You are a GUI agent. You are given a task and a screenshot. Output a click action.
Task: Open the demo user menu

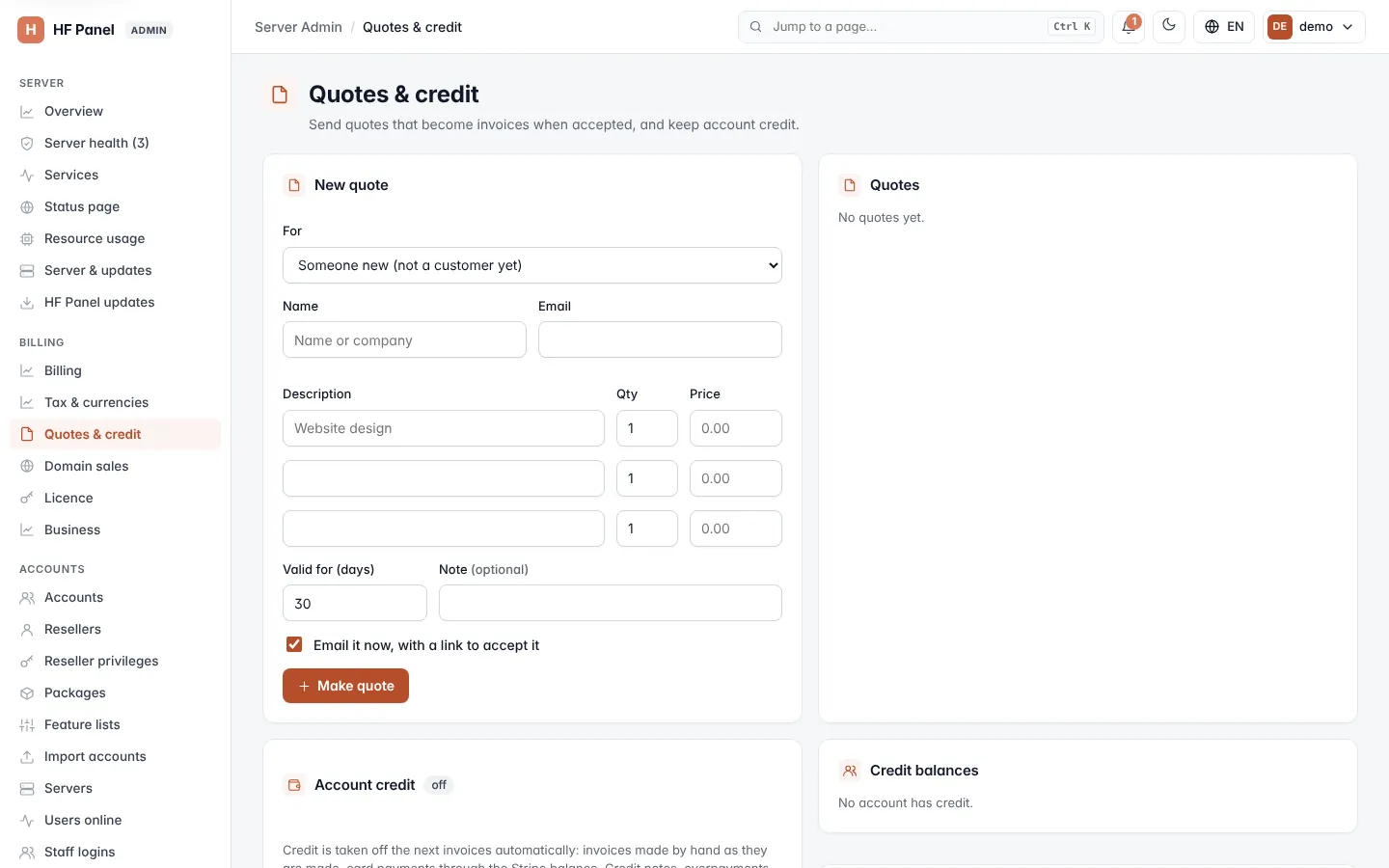1315,27
